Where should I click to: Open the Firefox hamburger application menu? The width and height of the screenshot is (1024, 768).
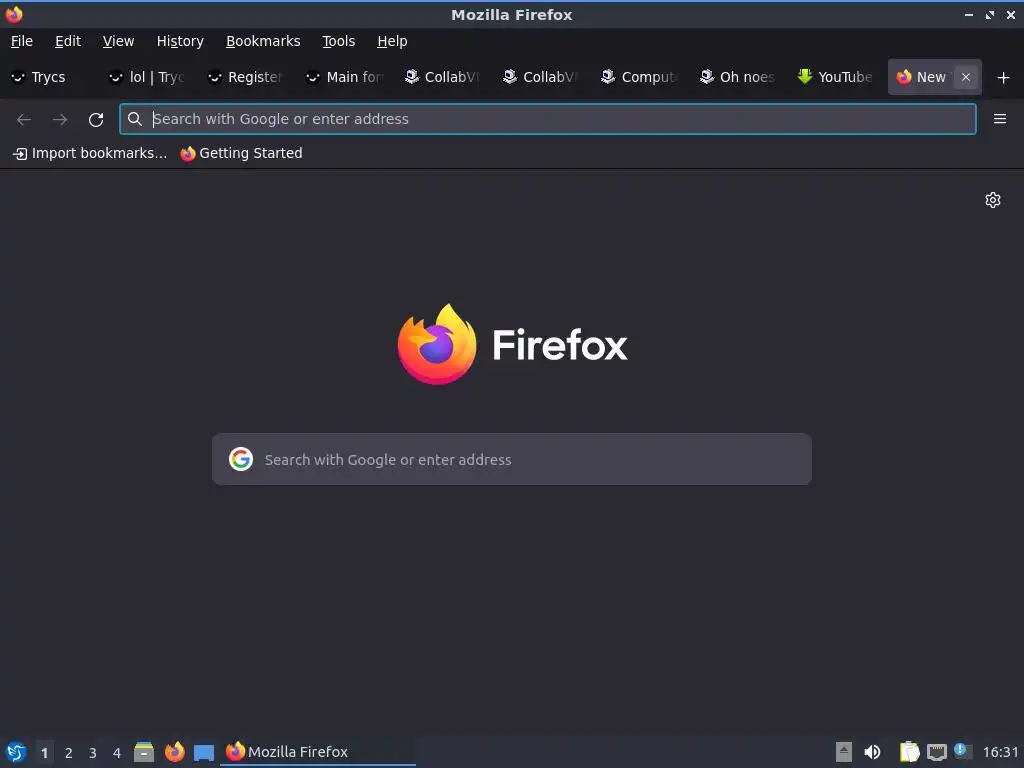[x=1000, y=119]
